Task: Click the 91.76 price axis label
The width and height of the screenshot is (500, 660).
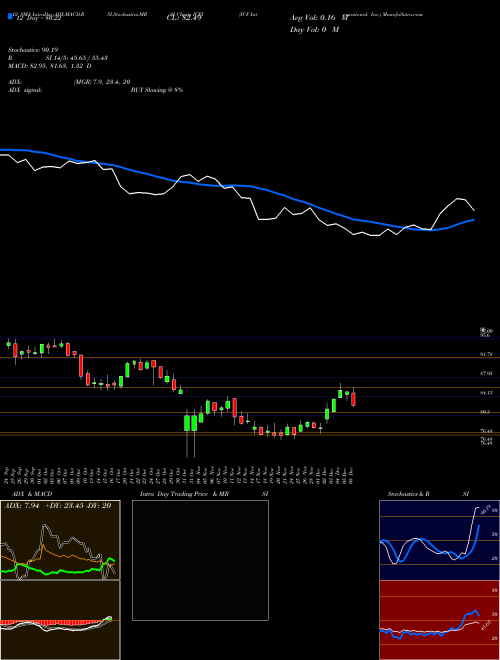Action: 486,354
